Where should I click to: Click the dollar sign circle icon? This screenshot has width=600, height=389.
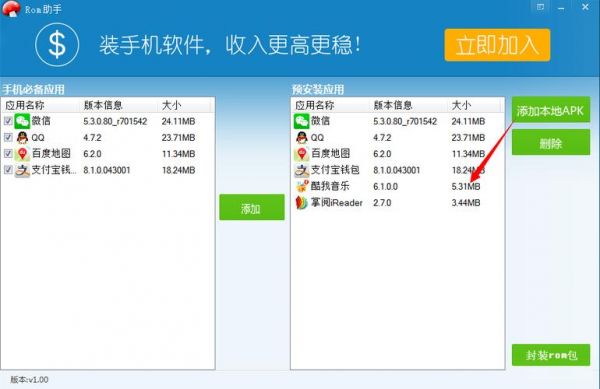pos(57,45)
